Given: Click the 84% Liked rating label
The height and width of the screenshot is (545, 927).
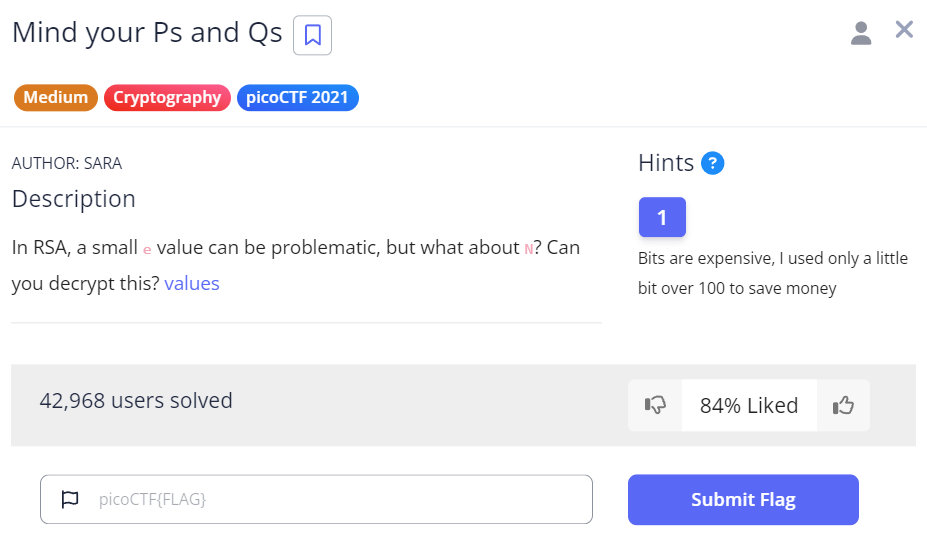Looking at the screenshot, I should pyautogui.click(x=749, y=405).
